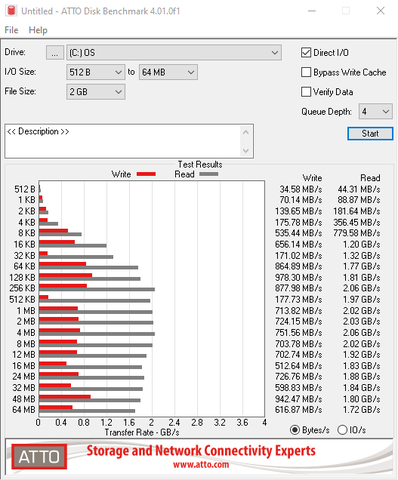
Task: Click the ATTO Disk Benchmark title bar icon
Action: (x=11, y=11)
